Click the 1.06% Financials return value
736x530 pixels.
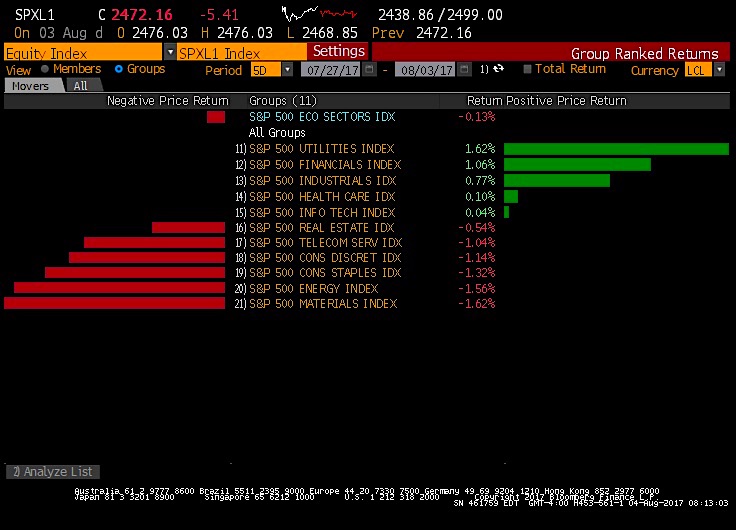(x=480, y=165)
